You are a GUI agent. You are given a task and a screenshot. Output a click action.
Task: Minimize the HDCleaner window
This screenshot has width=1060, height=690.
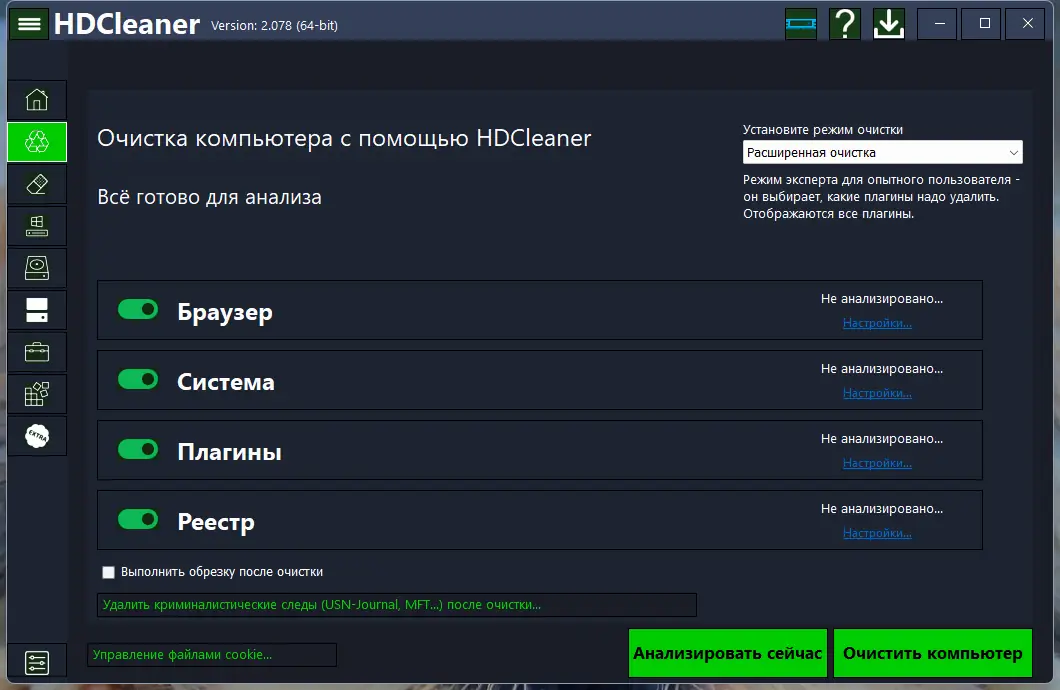pos(938,24)
